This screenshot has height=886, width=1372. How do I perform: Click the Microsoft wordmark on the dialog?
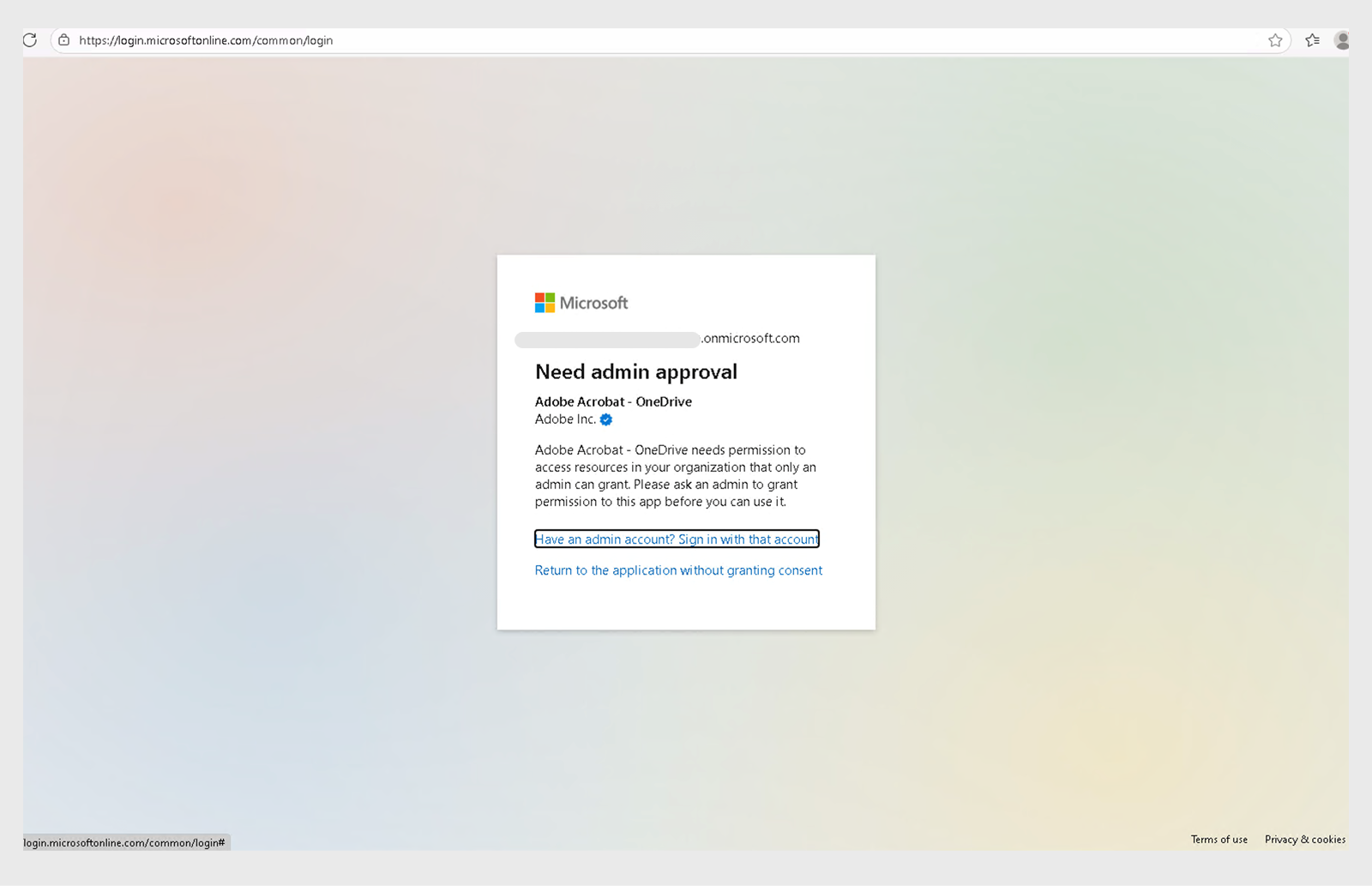(x=593, y=302)
